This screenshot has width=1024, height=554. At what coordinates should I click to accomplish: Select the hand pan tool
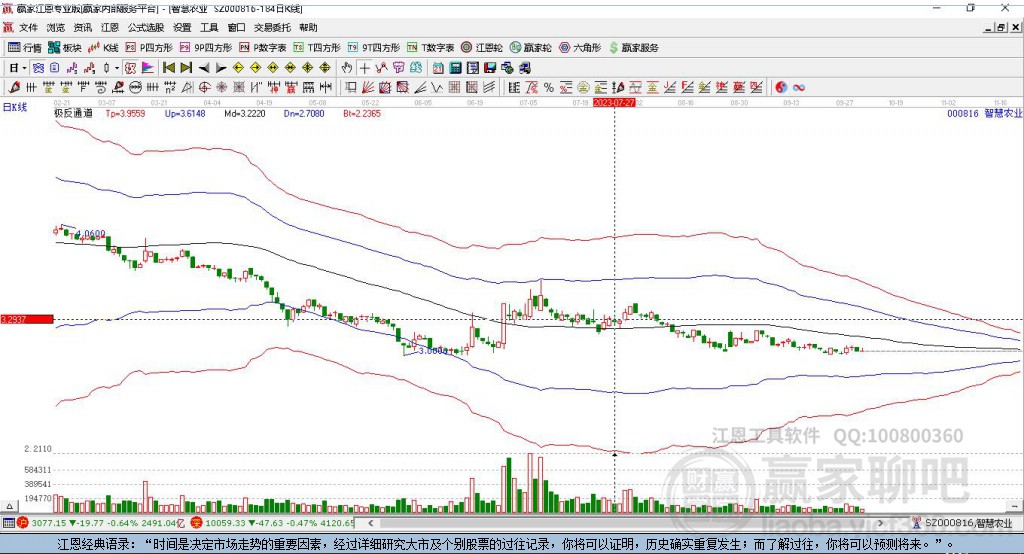coord(347,68)
